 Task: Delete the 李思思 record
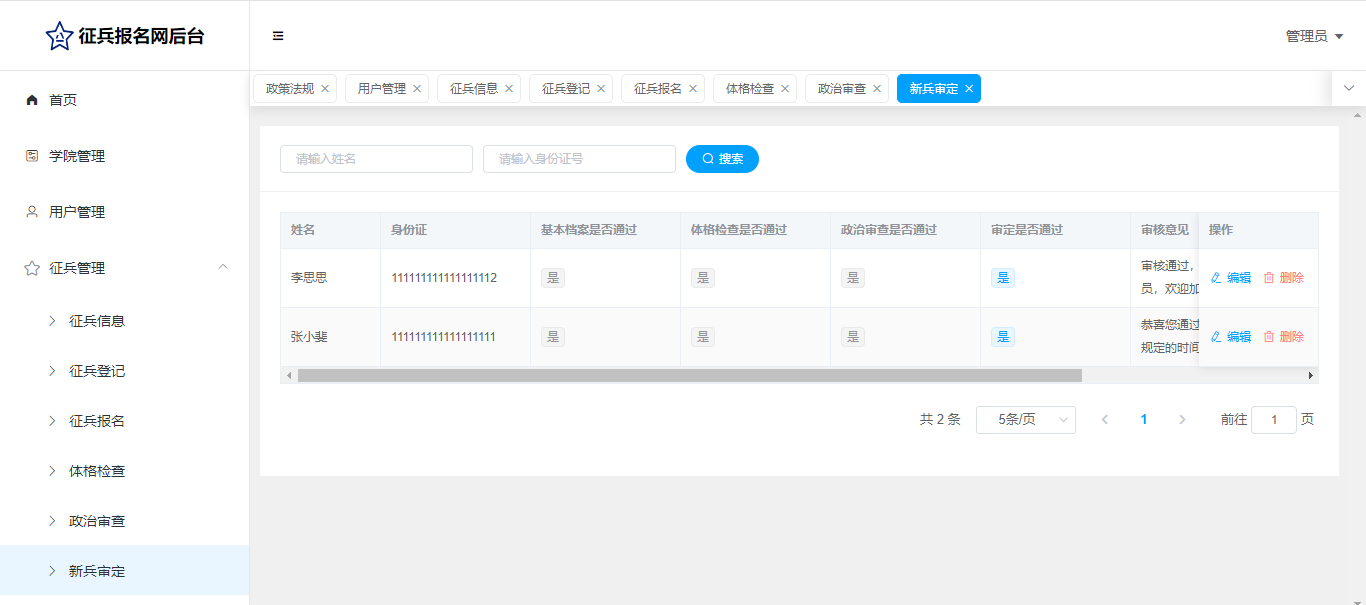(1284, 278)
